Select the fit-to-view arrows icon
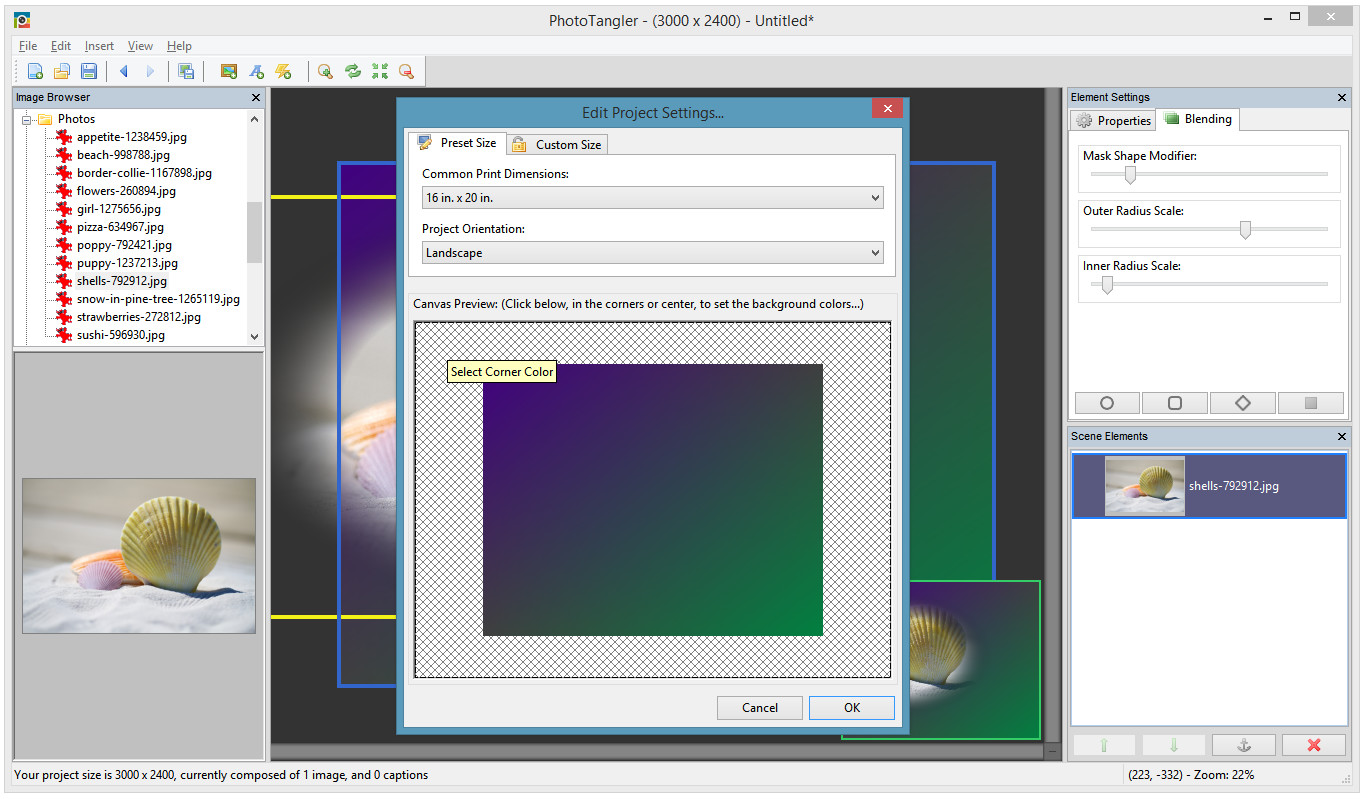Image resolution: width=1365 pixels, height=799 pixels. 380,71
